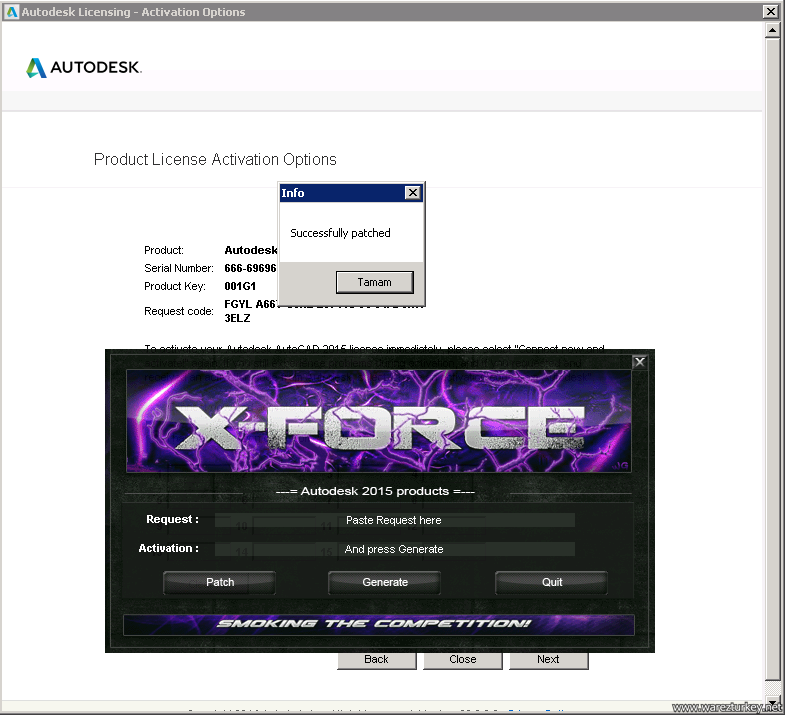Click the Next button
Image resolution: width=785 pixels, height=715 pixels.
click(x=548, y=660)
